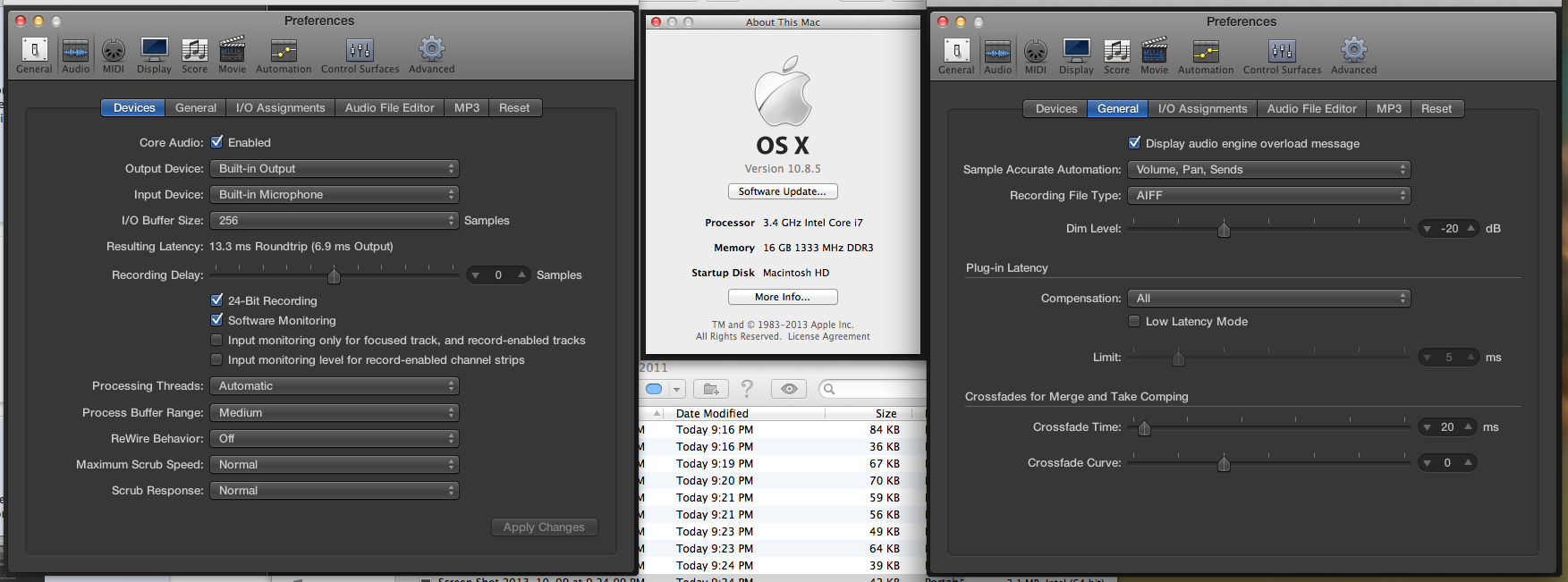Open Recording File Type dropdown
This screenshot has width=1568, height=582.
[x=1268, y=195]
